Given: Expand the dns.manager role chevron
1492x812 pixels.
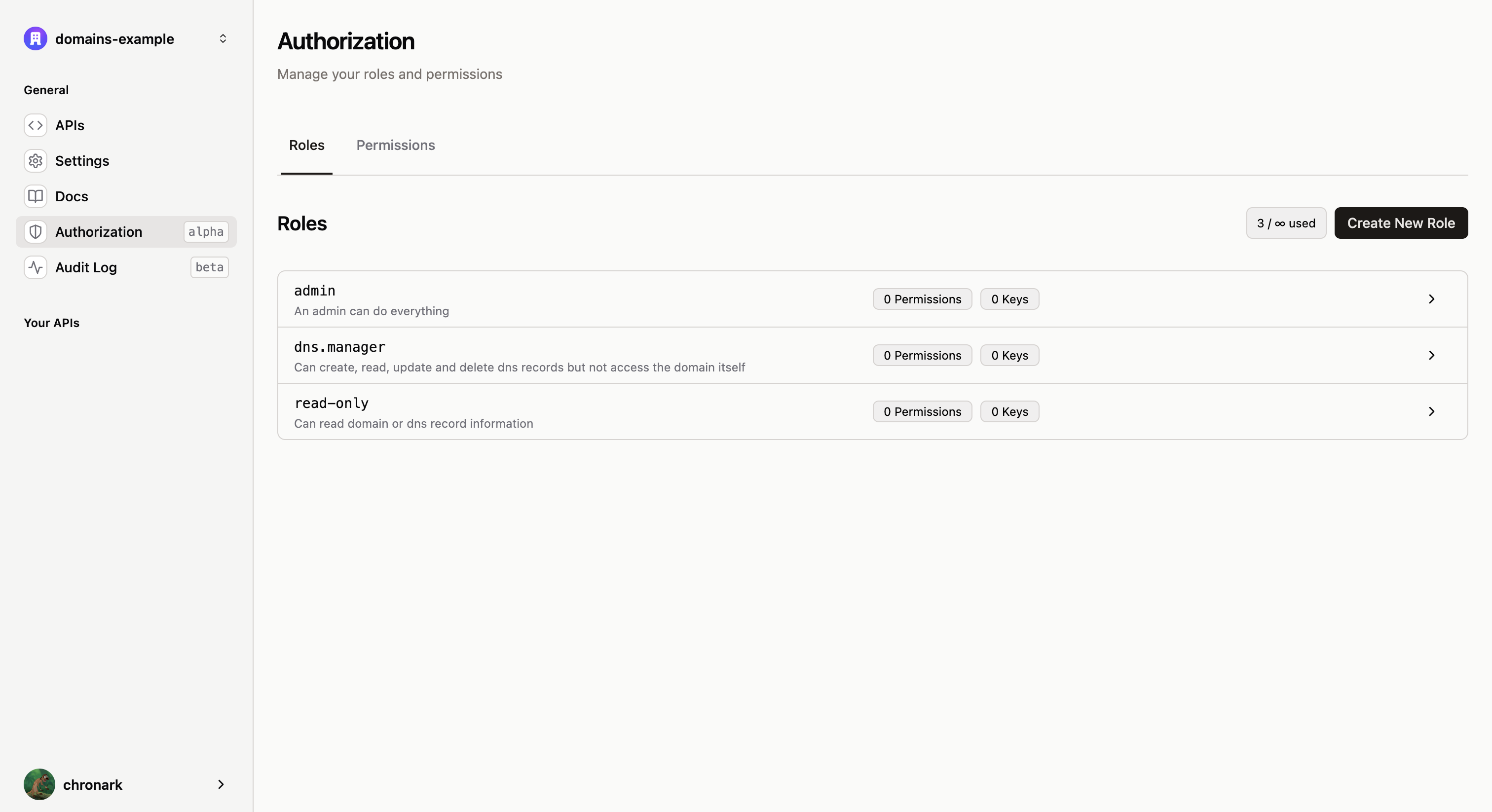Looking at the screenshot, I should (1431, 356).
